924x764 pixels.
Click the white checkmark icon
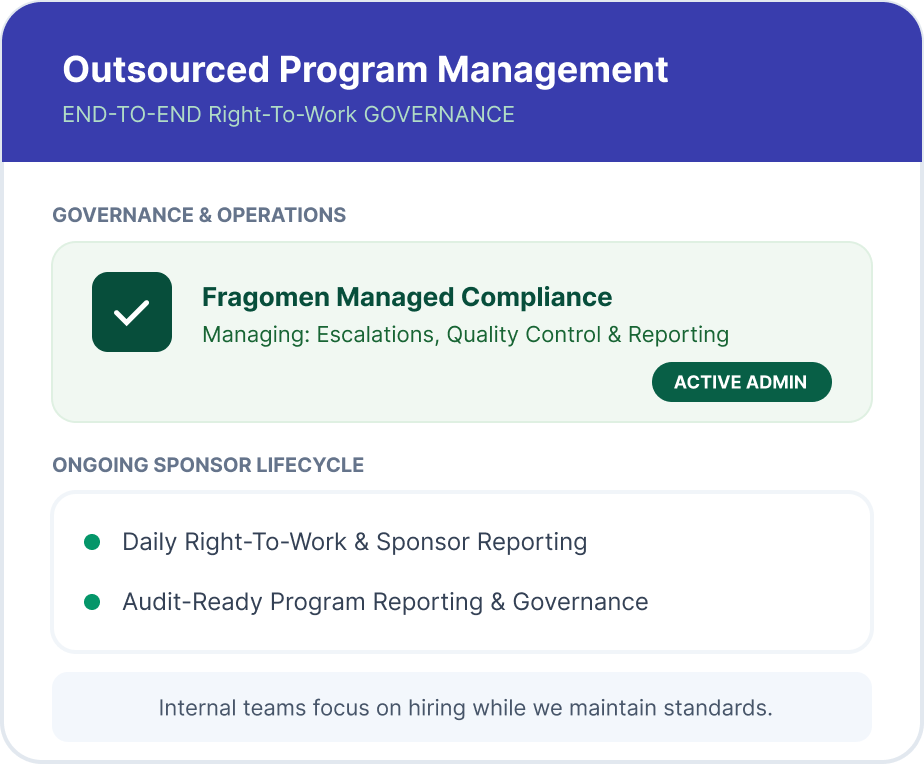(x=131, y=312)
